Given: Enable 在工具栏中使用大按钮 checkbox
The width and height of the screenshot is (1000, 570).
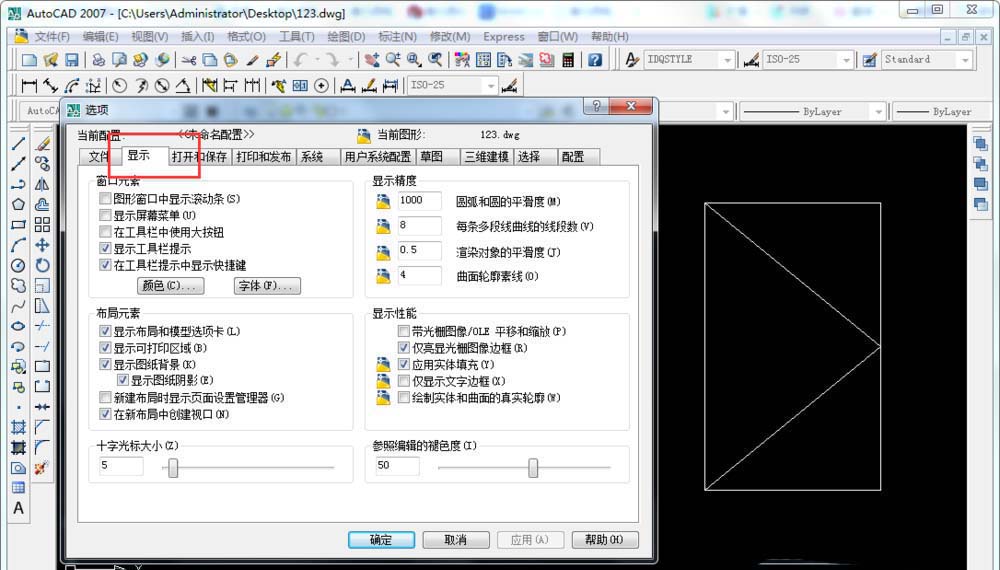Looking at the screenshot, I should point(105,232).
